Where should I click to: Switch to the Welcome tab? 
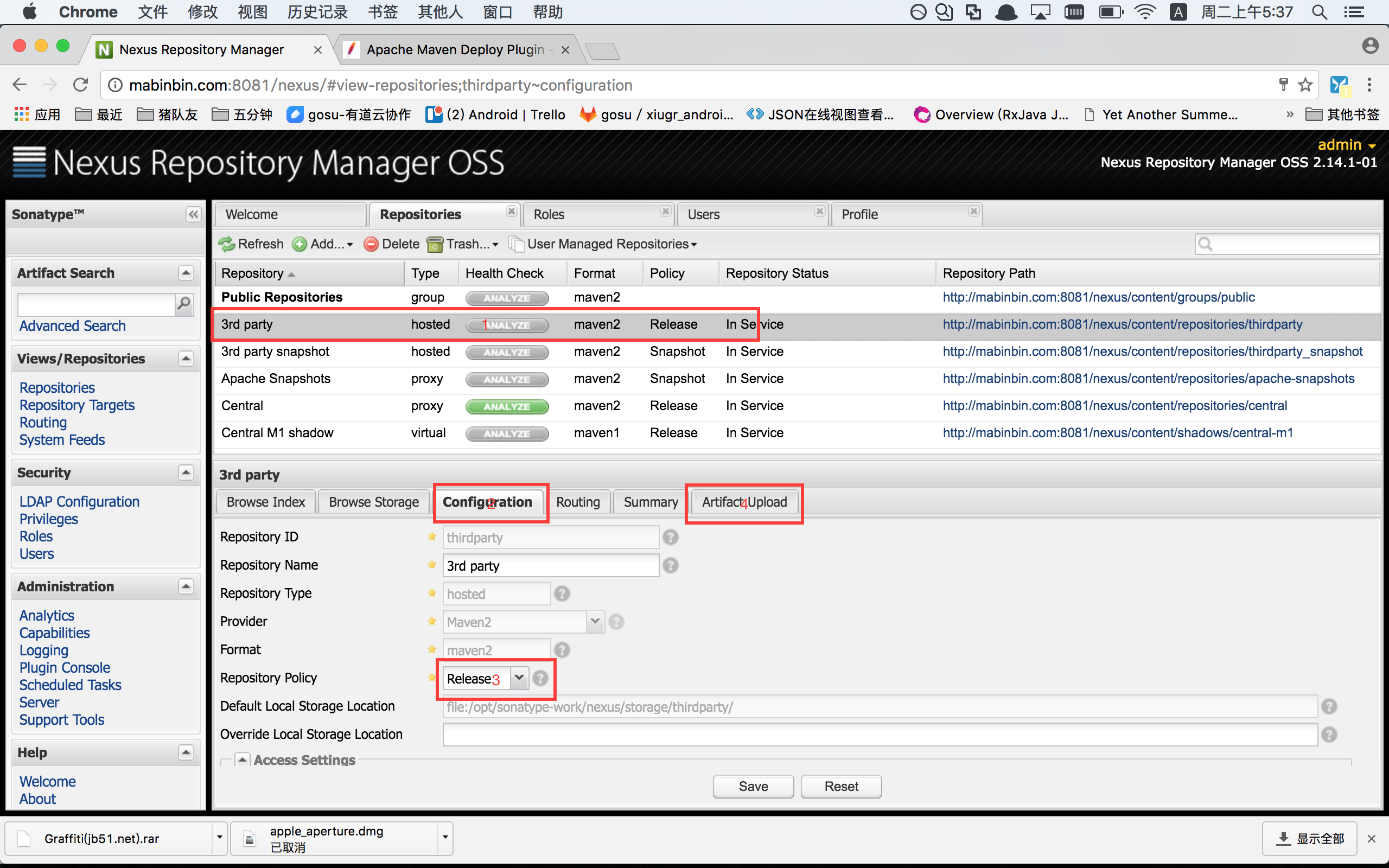pos(290,214)
